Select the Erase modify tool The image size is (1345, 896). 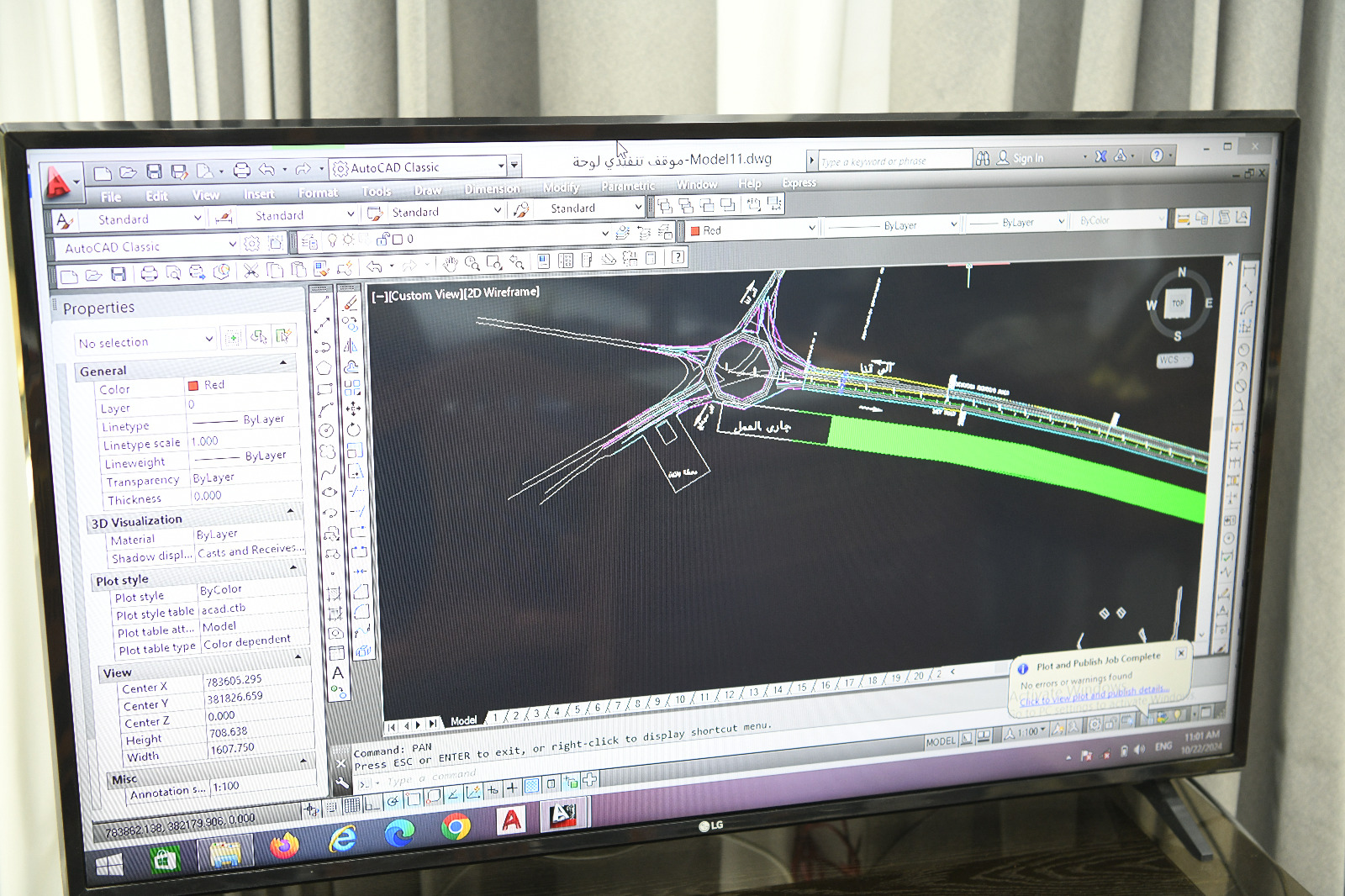coord(350,303)
